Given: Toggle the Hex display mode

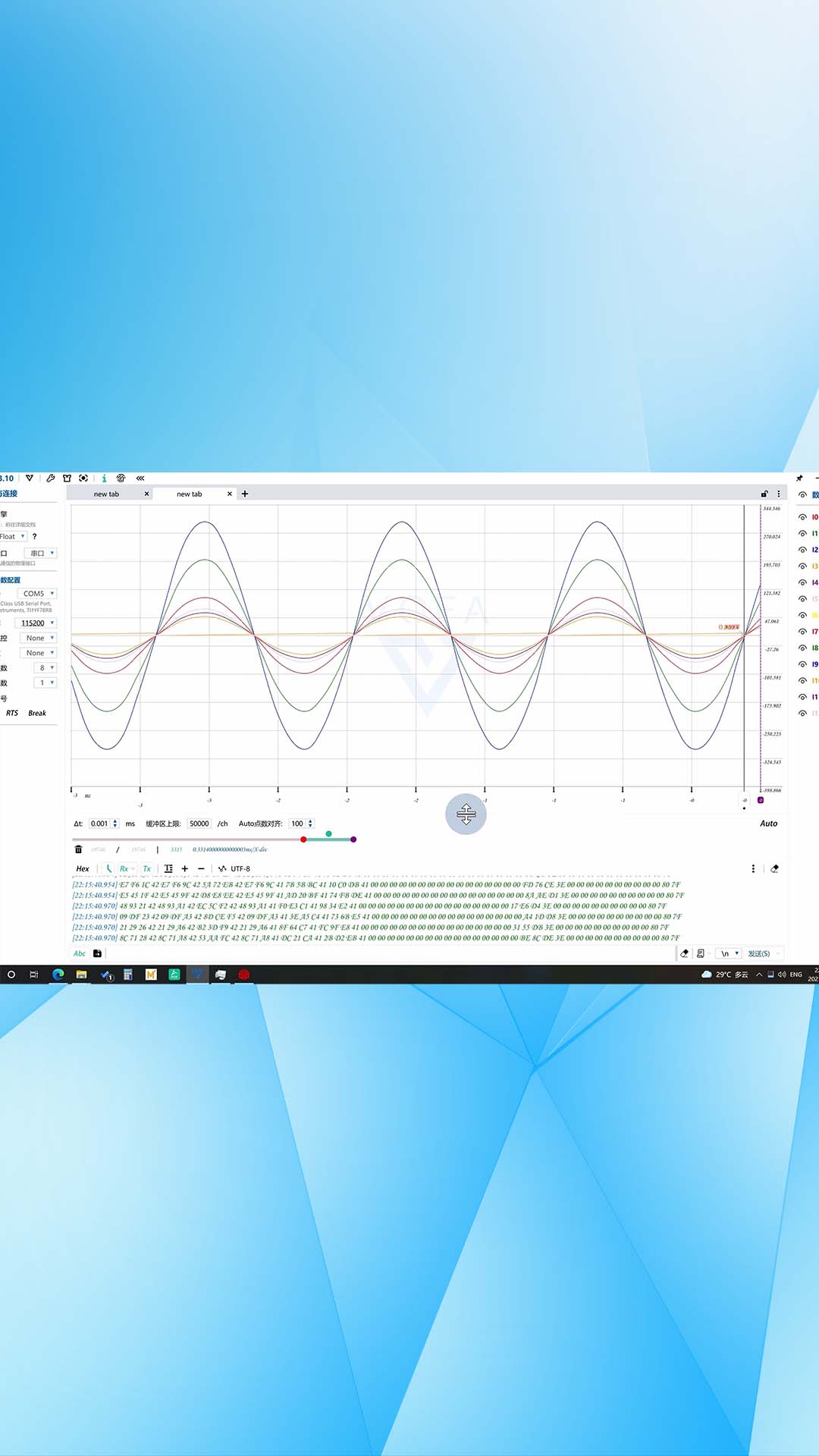Looking at the screenshot, I should coord(83,869).
